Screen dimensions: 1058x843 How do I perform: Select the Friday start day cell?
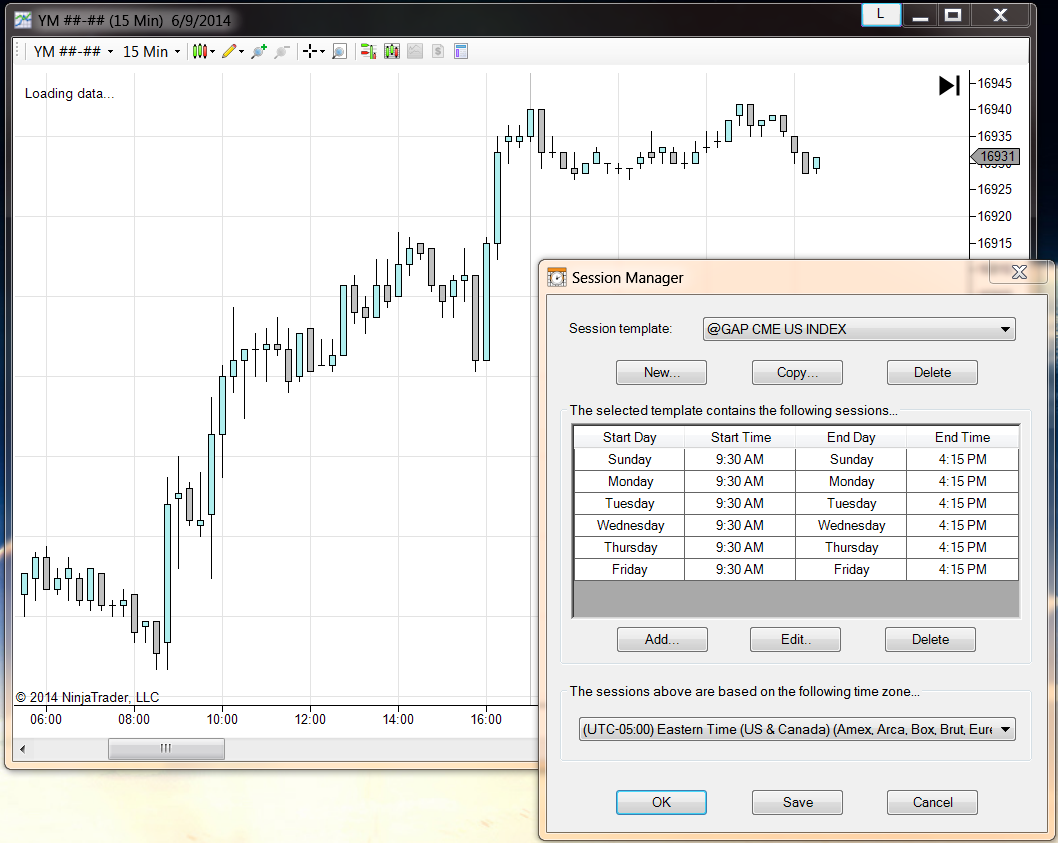tap(629, 570)
